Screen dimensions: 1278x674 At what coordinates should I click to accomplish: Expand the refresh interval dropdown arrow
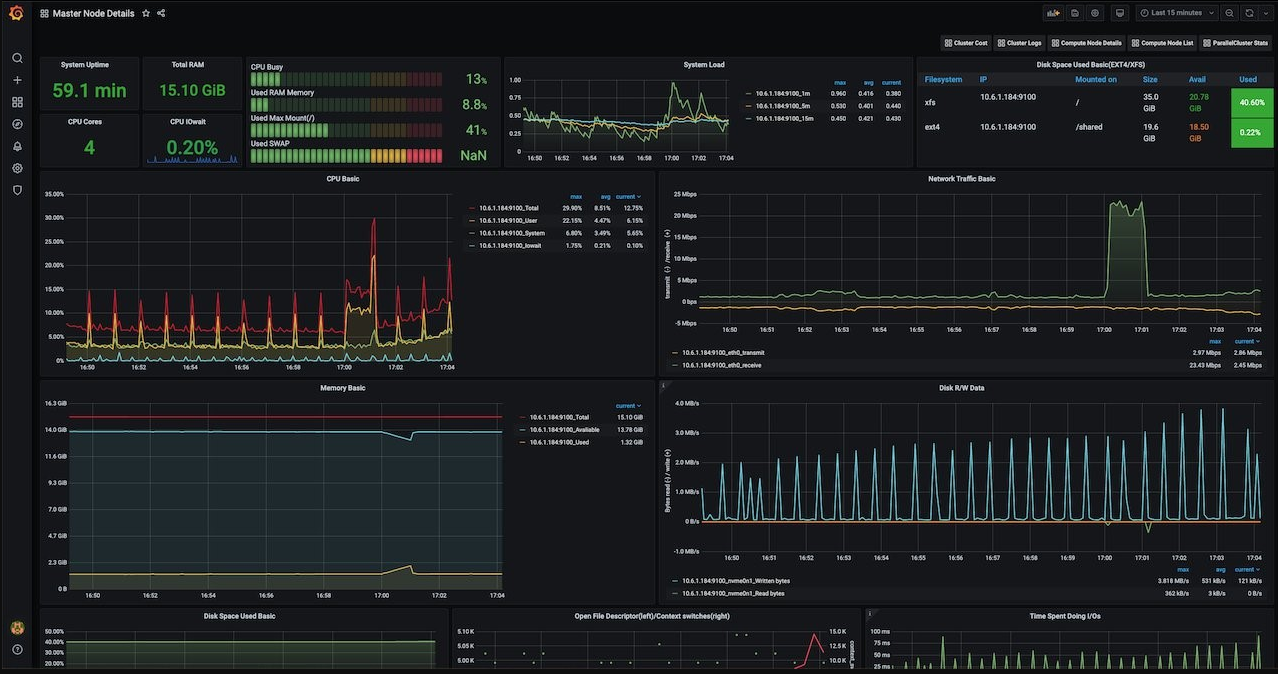[x=1265, y=13]
